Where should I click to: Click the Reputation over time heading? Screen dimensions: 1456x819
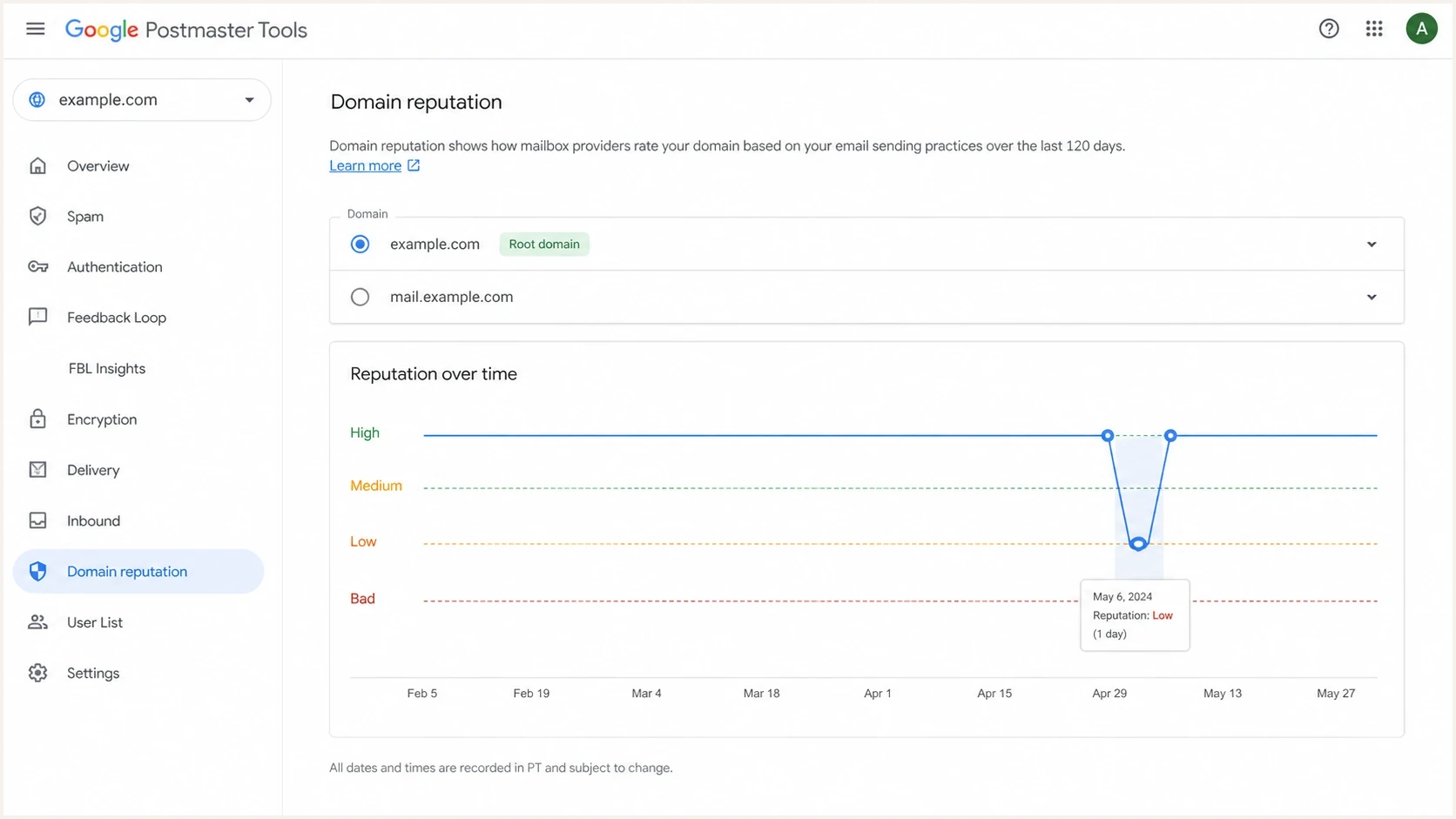(434, 374)
